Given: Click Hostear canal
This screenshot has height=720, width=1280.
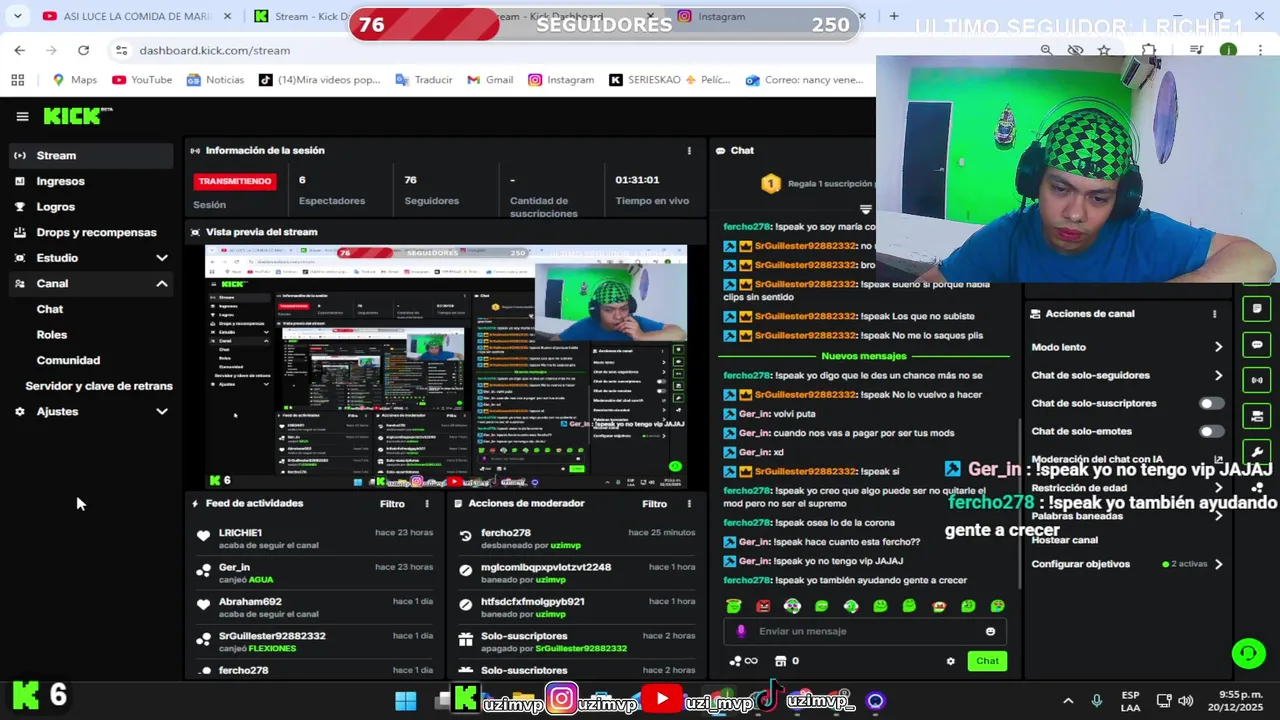Looking at the screenshot, I should coord(1065,540).
